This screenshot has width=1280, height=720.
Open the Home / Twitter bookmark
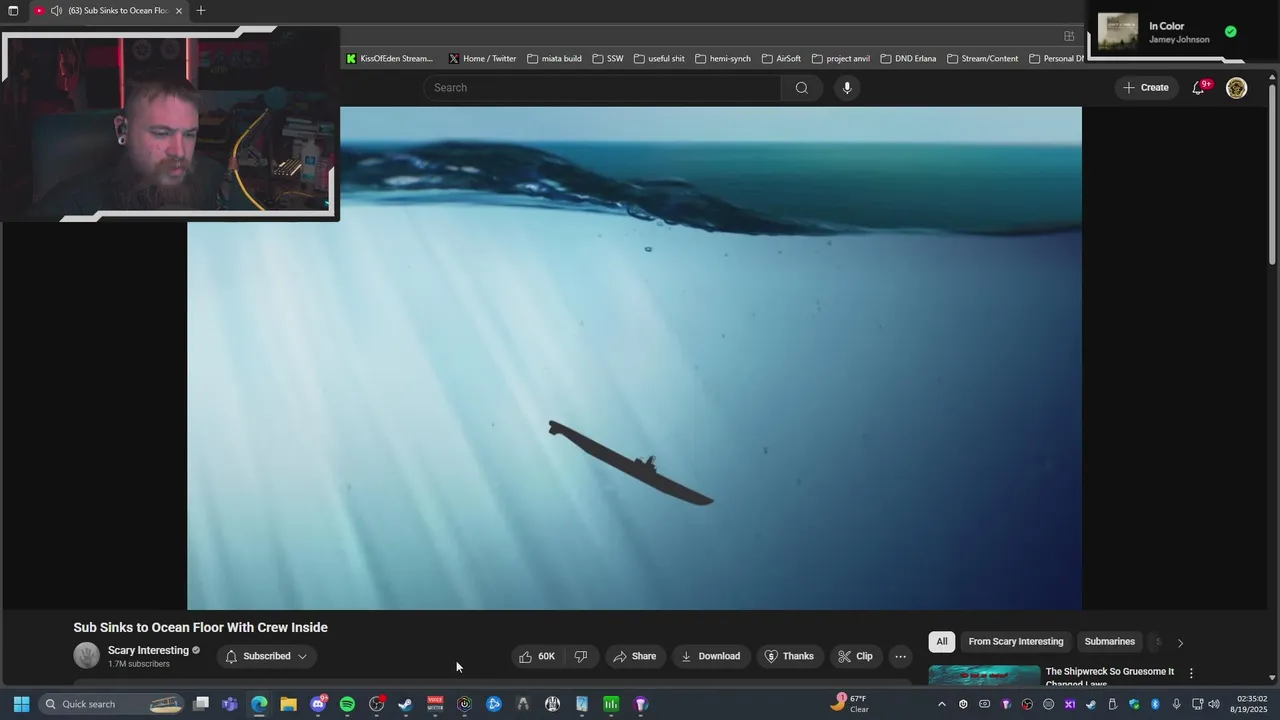point(482,59)
